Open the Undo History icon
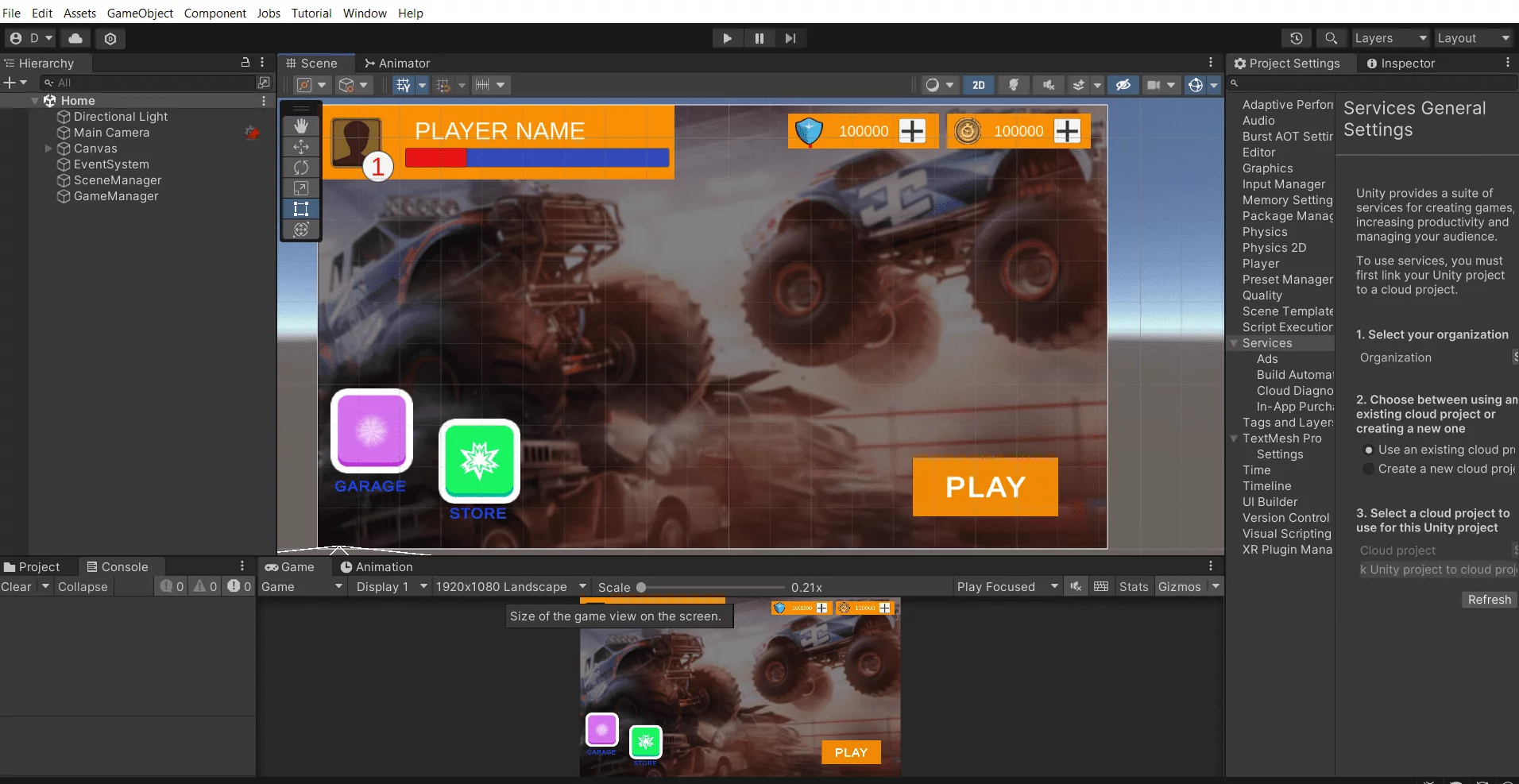This screenshot has height=784, width=1519. point(1296,38)
